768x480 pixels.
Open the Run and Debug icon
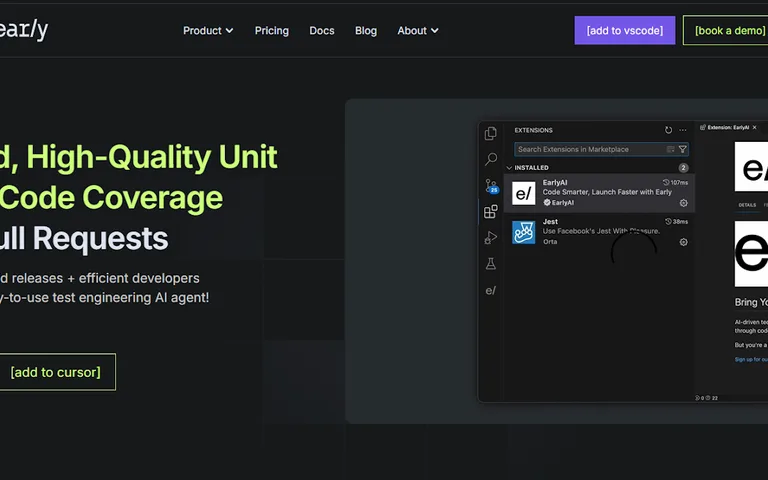point(490,238)
